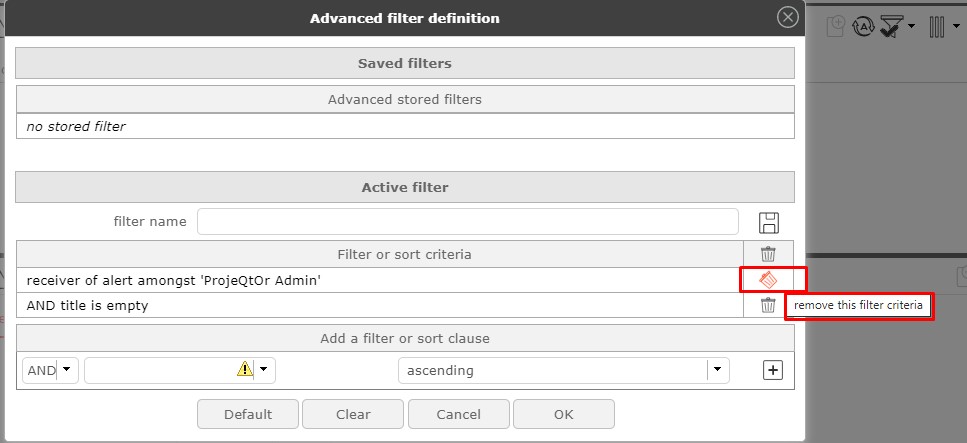
Task: Click the filter funnel icon in the toolbar
Action: [x=890, y=27]
